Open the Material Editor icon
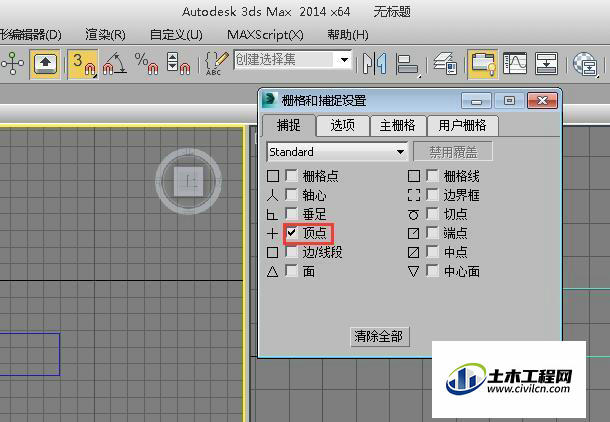The height and width of the screenshot is (422, 610). pos(585,65)
